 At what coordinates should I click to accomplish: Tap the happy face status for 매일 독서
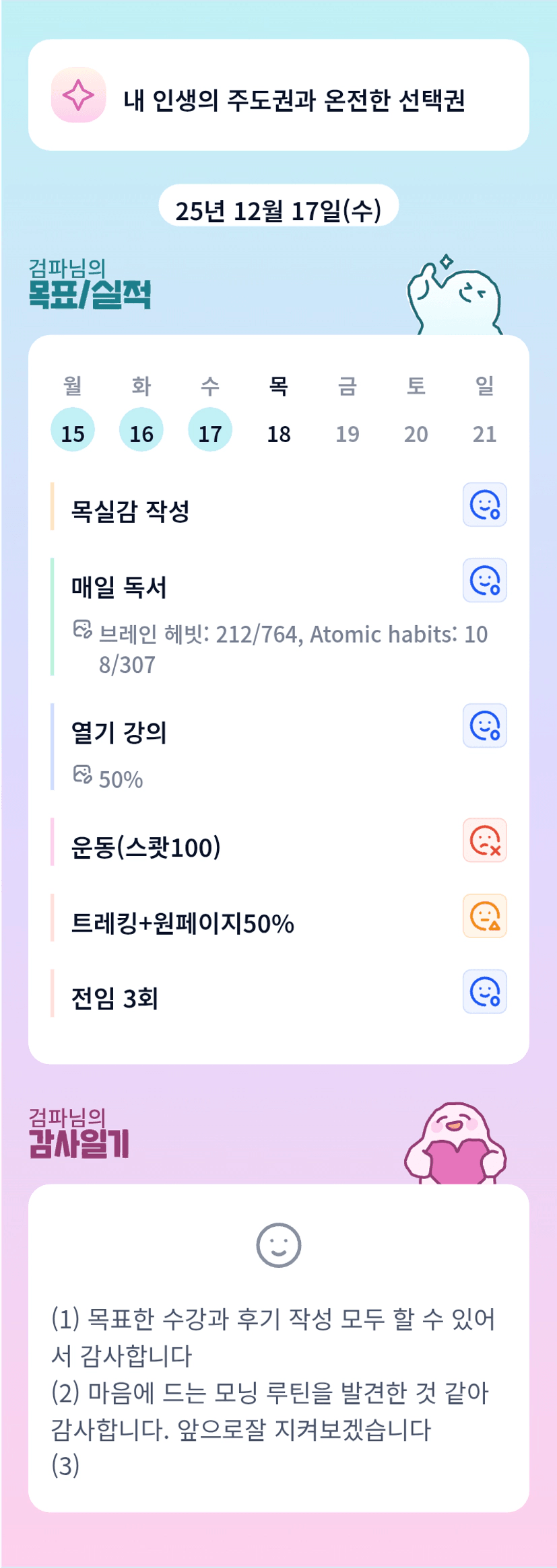[484, 580]
